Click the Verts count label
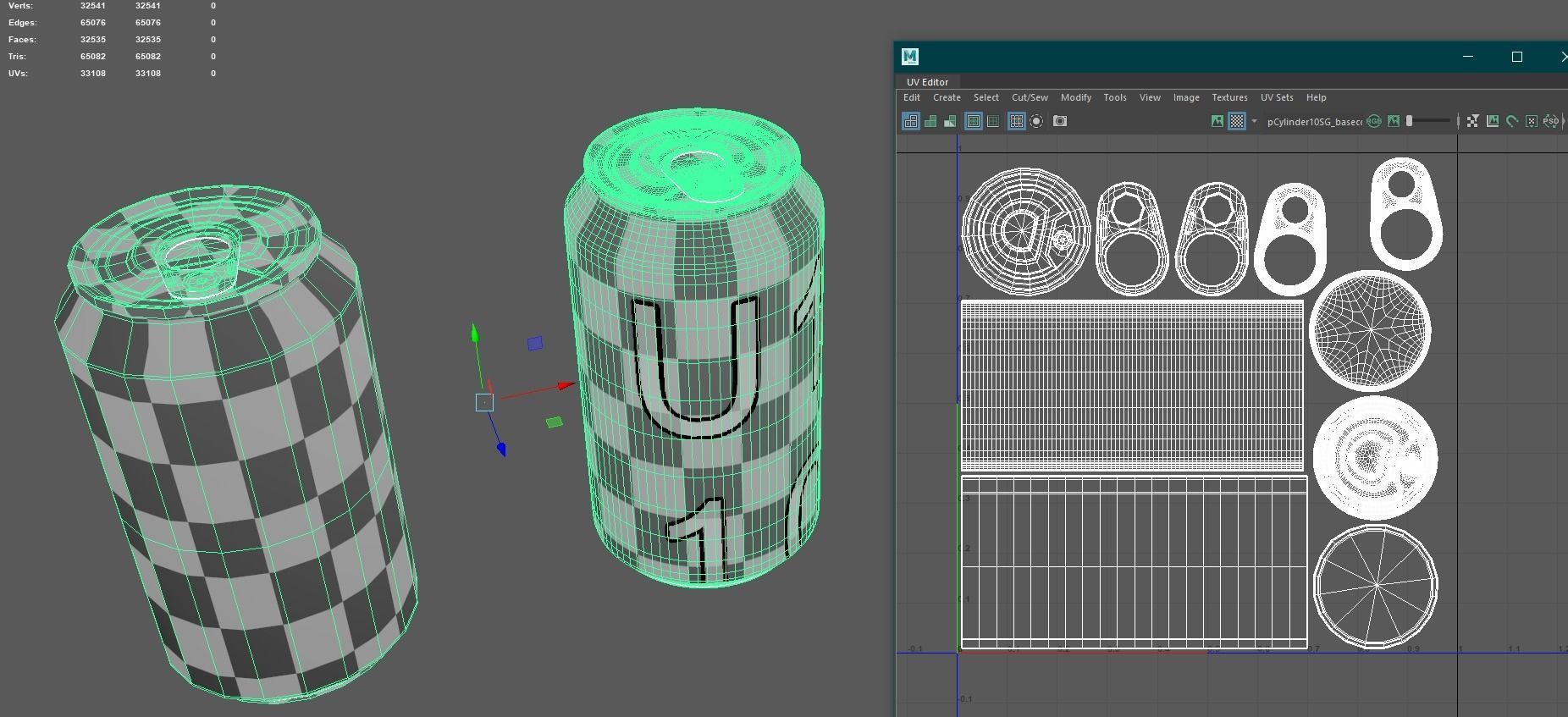Screen dimensions: 1568x717 pos(20,5)
